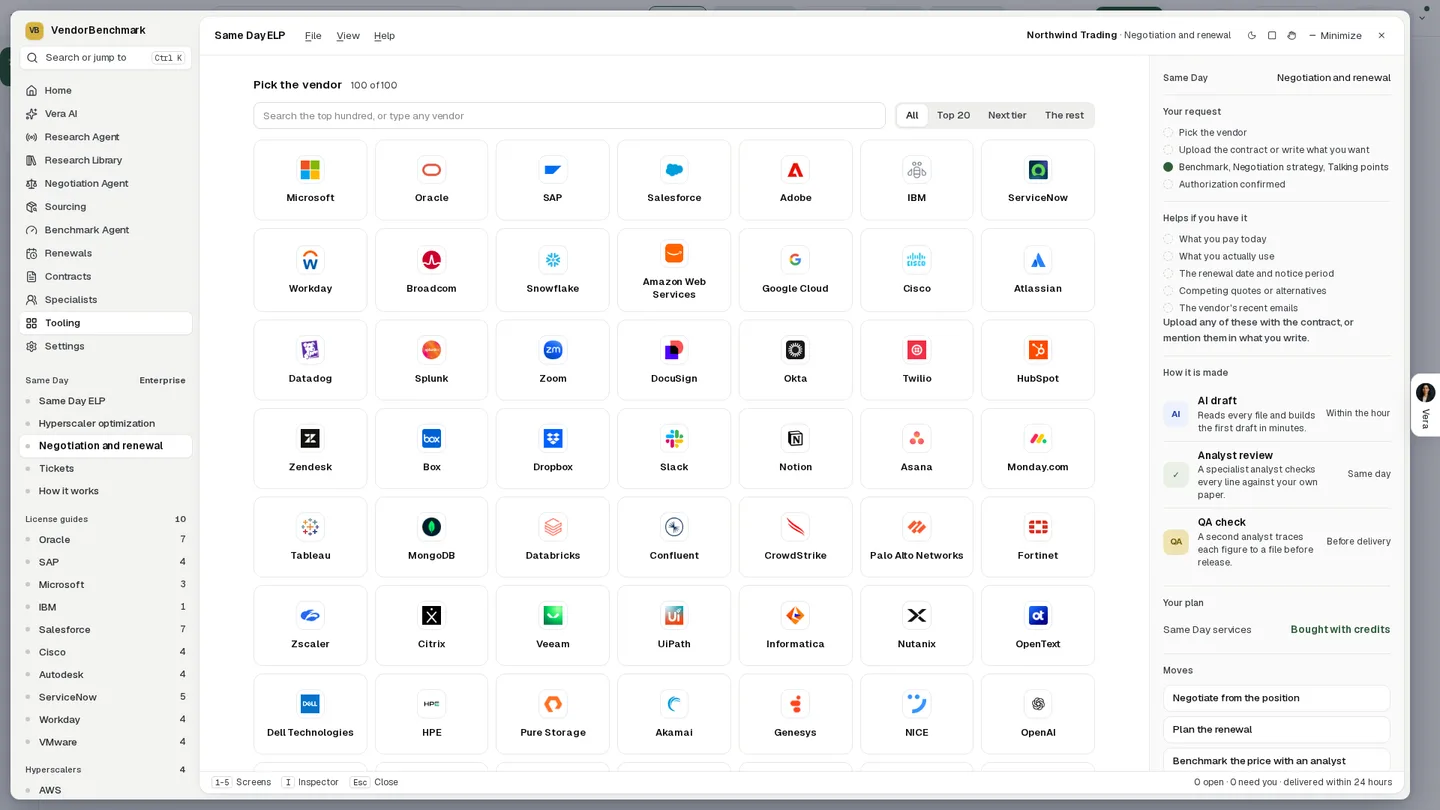The image size is (1440, 810).
Task: Choose the Workday card in vendor grid
Action: (310, 270)
